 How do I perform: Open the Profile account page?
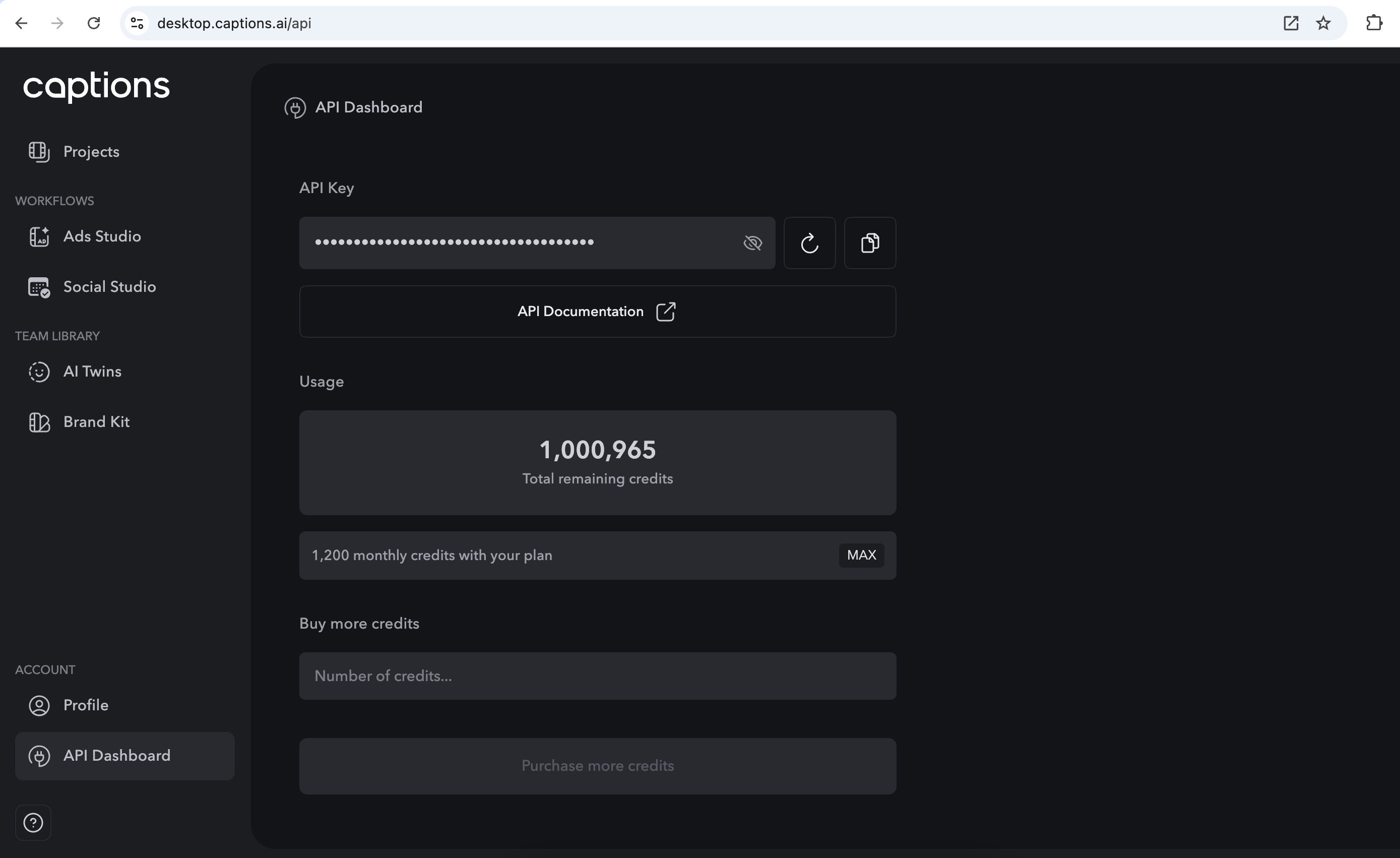(125, 705)
